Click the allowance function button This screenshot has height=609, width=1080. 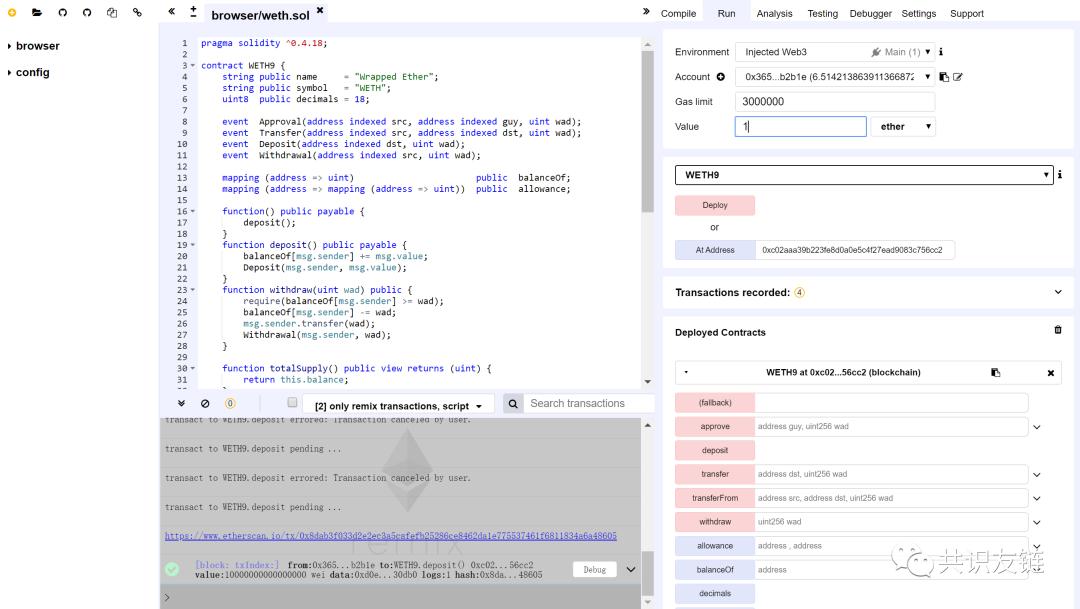pyautogui.click(x=715, y=546)
